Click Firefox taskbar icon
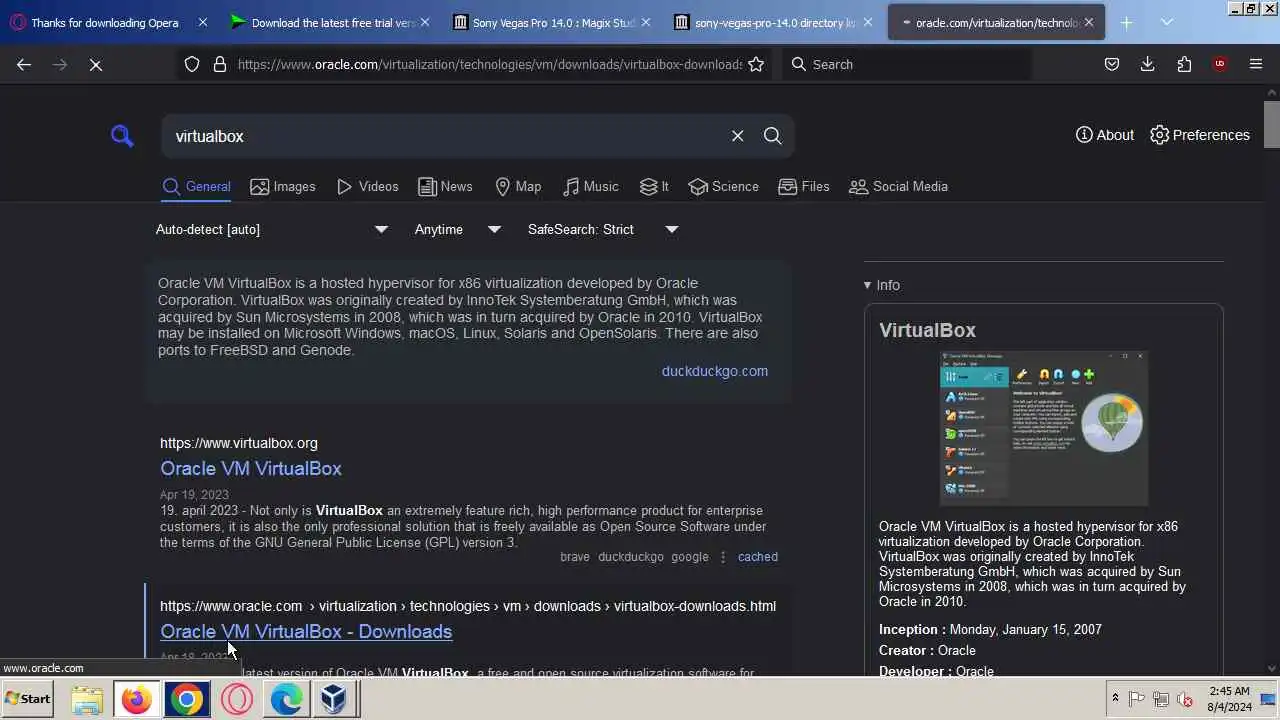 tap(136, 699)
